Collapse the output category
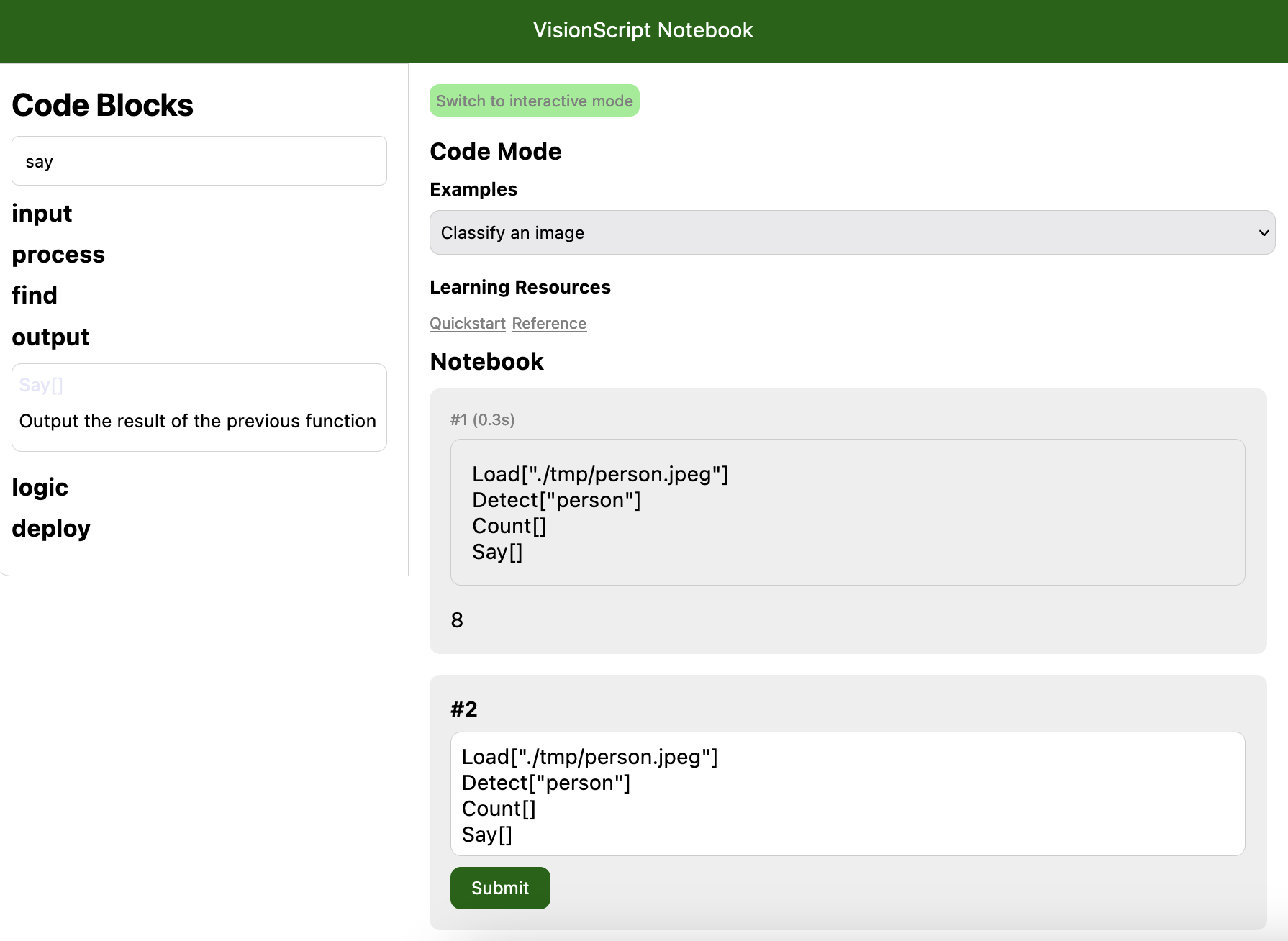 point(50,337)
